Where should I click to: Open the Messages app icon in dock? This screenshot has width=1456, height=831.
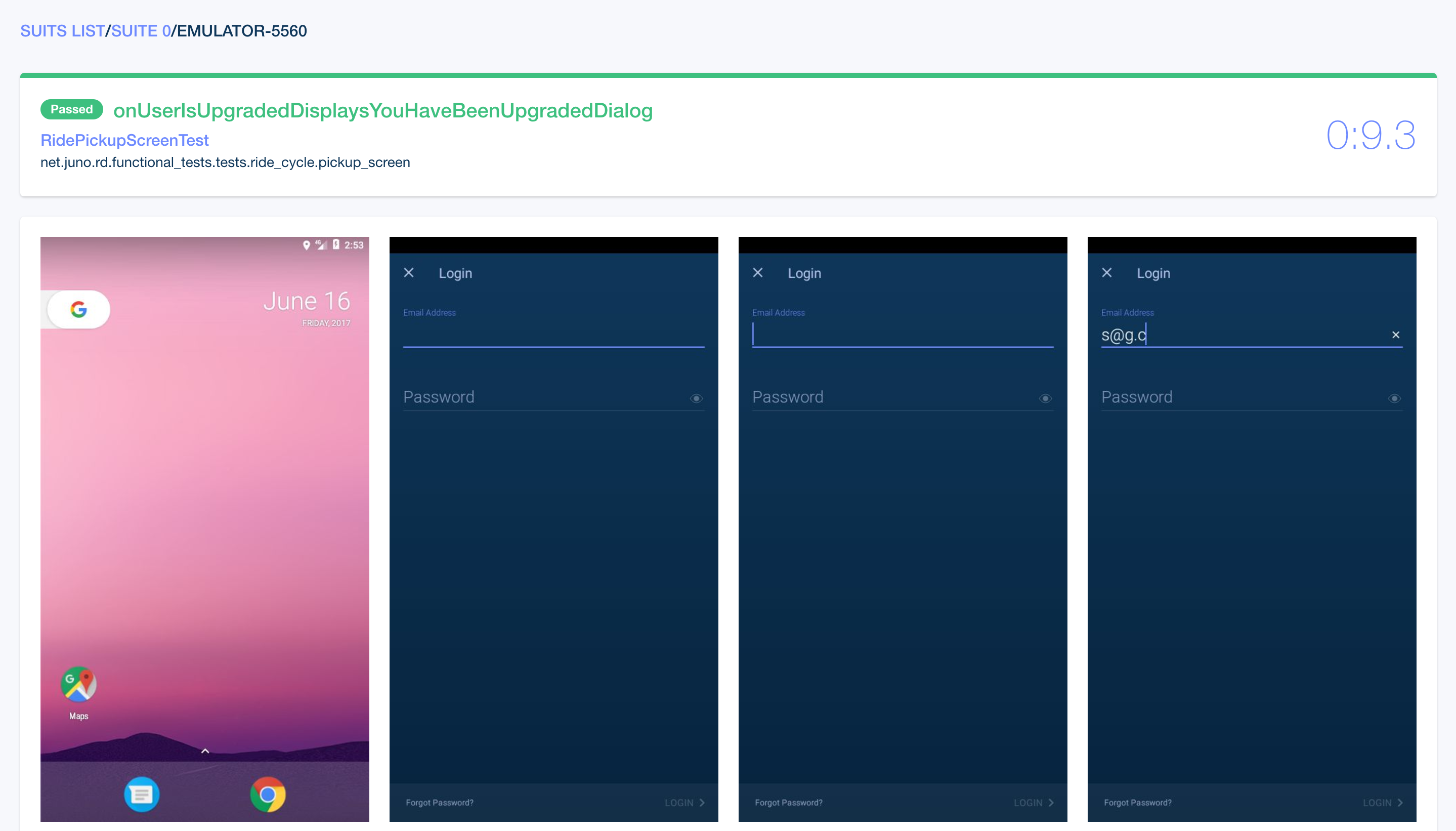click(x=142, y=794)
